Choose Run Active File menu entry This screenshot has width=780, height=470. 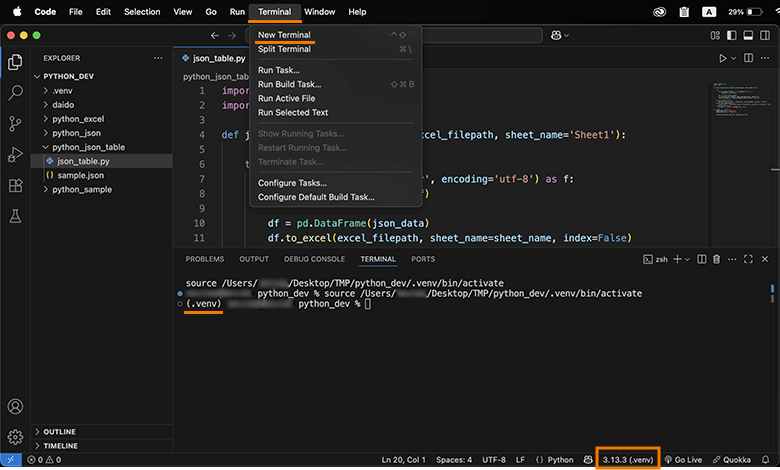point(335,98)
